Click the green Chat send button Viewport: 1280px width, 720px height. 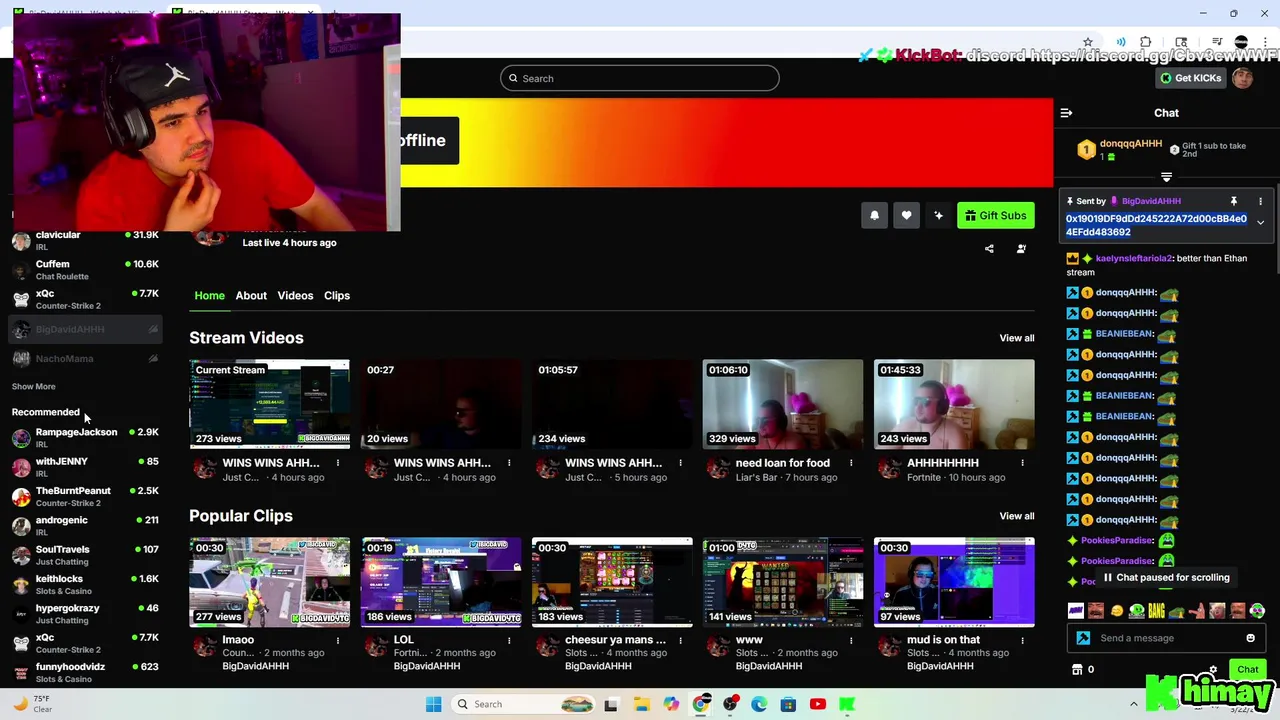pyautogui.click(x=1248, y=669)
